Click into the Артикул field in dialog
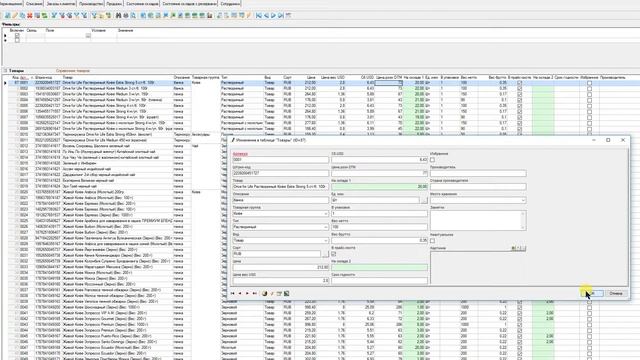Image resolution: width=640 pixels, height=360 pixels. coord(280,160)
